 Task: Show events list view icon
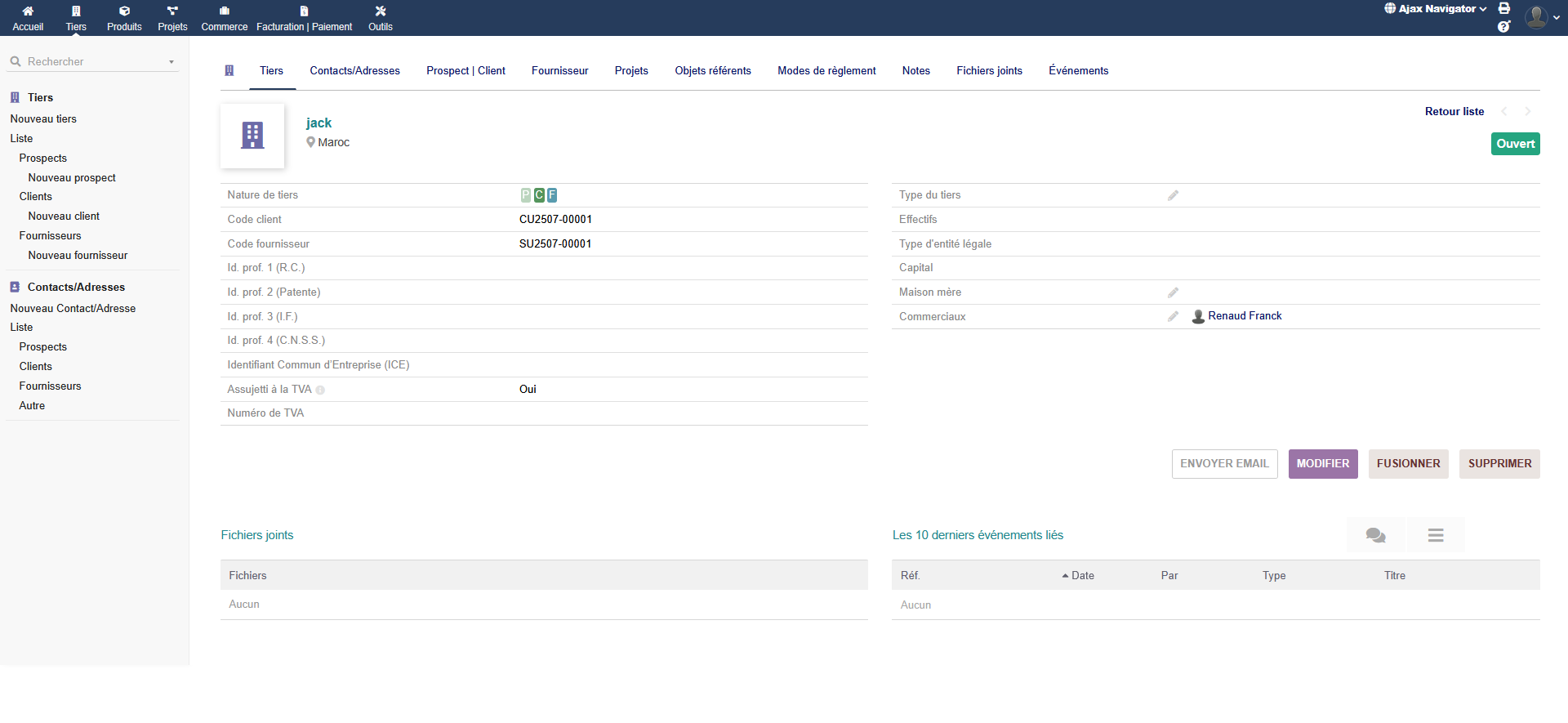[1436, 535]
